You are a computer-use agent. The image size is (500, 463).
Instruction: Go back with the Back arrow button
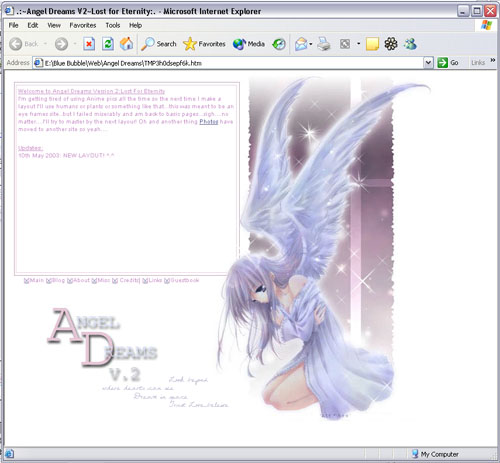(x=23, y=44)
